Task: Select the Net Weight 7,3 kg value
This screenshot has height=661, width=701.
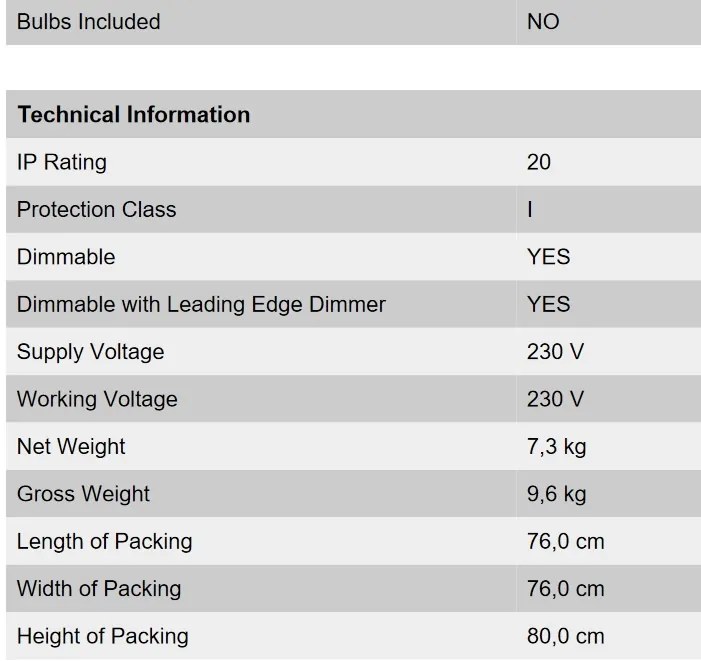Action: click(557, 447)
